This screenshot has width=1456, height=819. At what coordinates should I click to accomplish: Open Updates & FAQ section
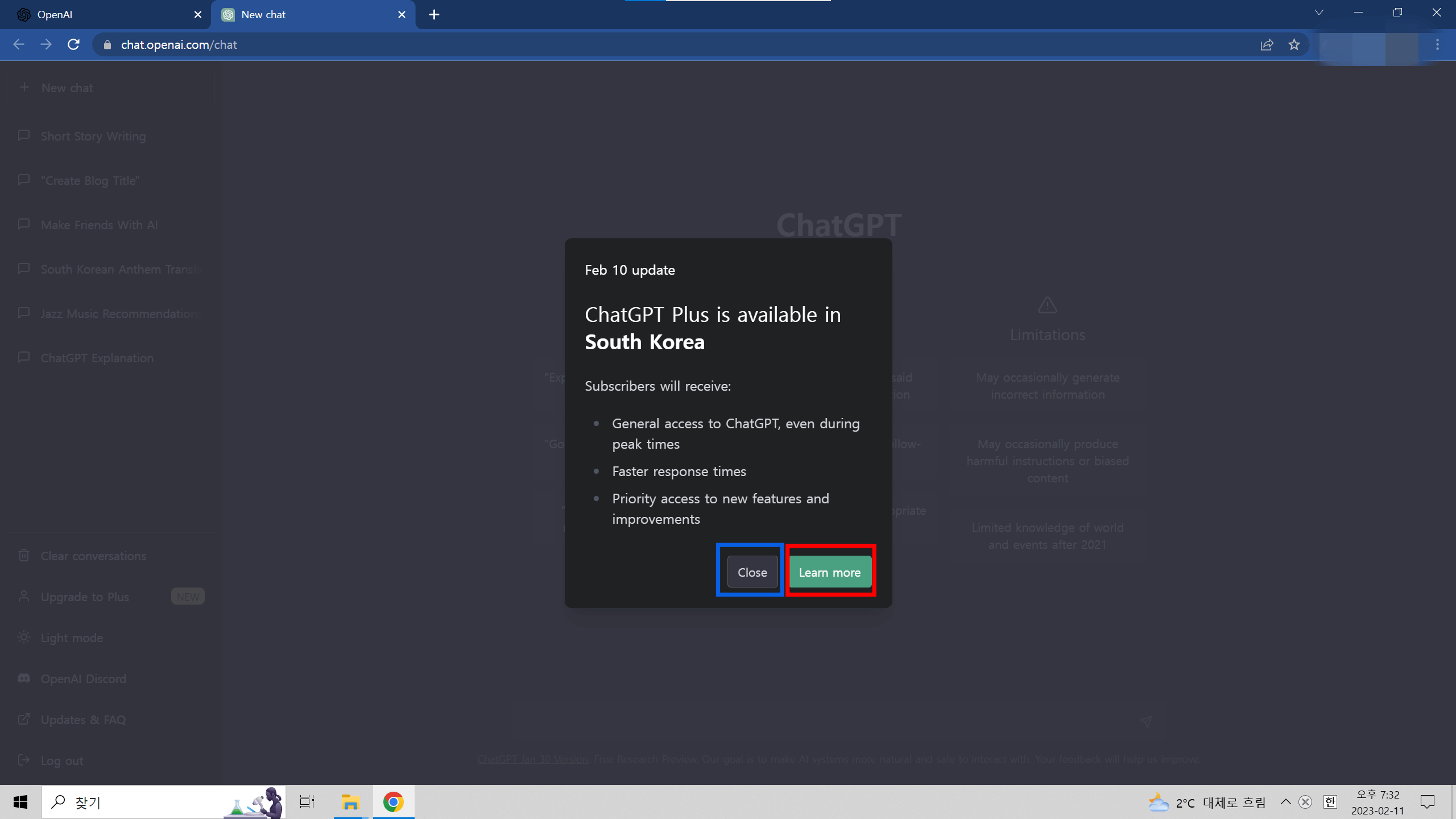point(83,719)
